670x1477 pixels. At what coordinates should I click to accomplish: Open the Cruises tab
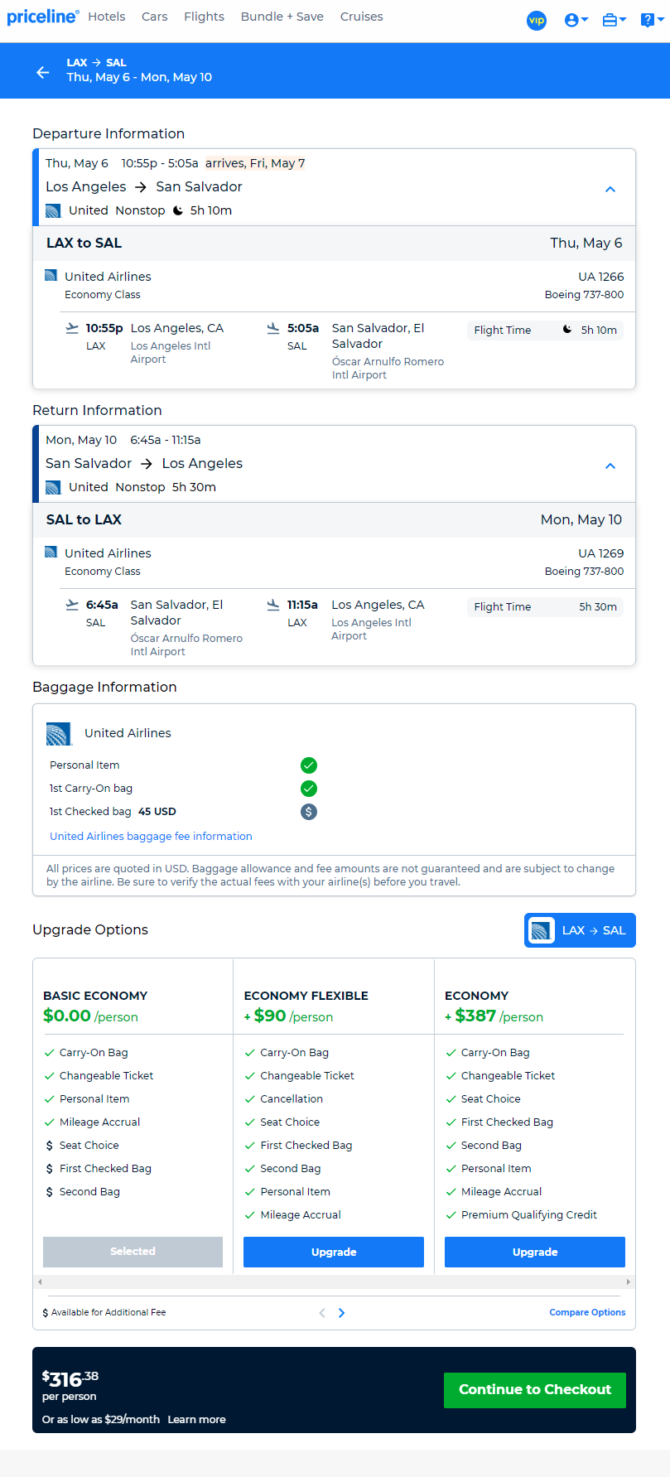pos(361,17)
